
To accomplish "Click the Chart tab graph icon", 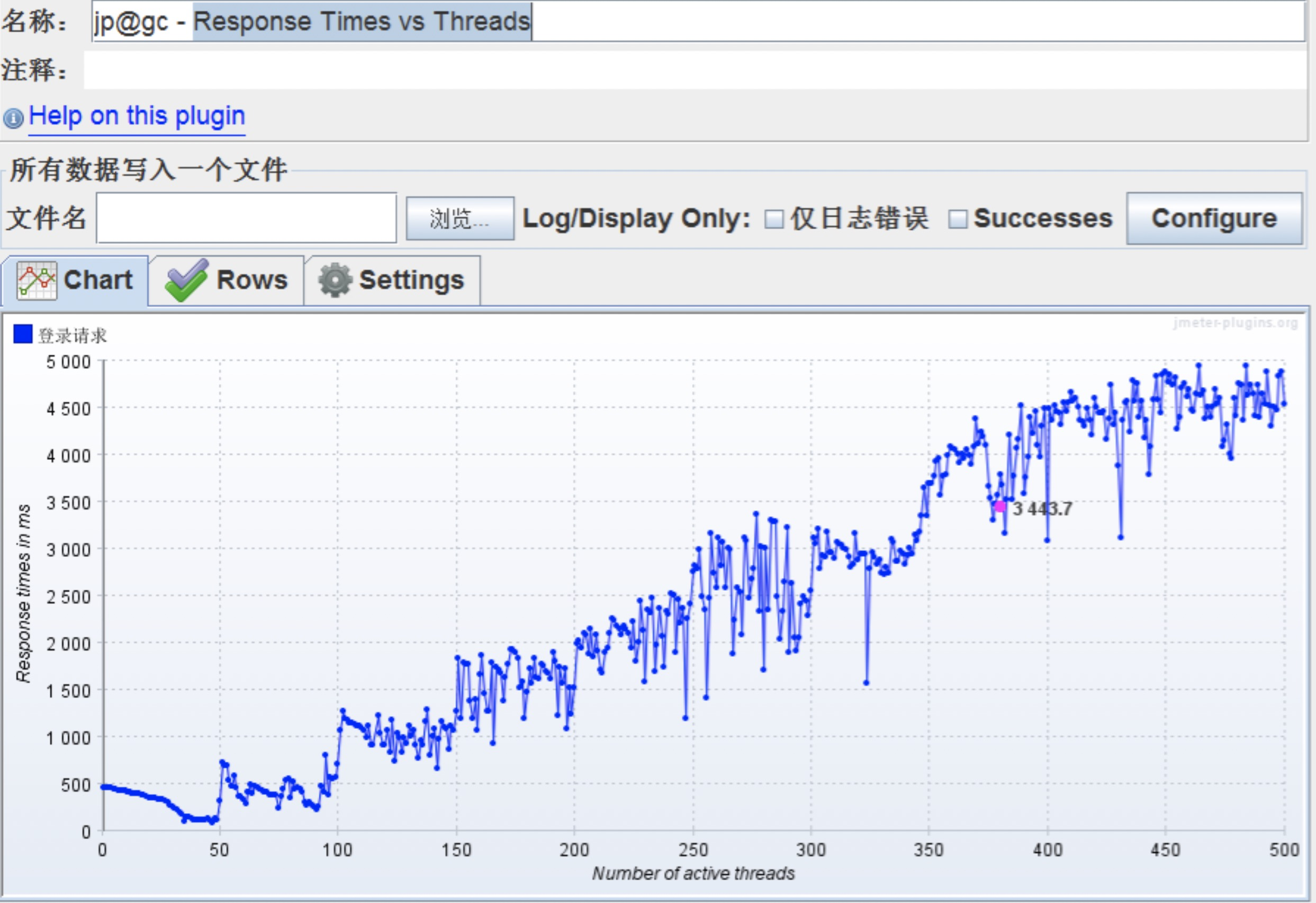I will (37, 280).
